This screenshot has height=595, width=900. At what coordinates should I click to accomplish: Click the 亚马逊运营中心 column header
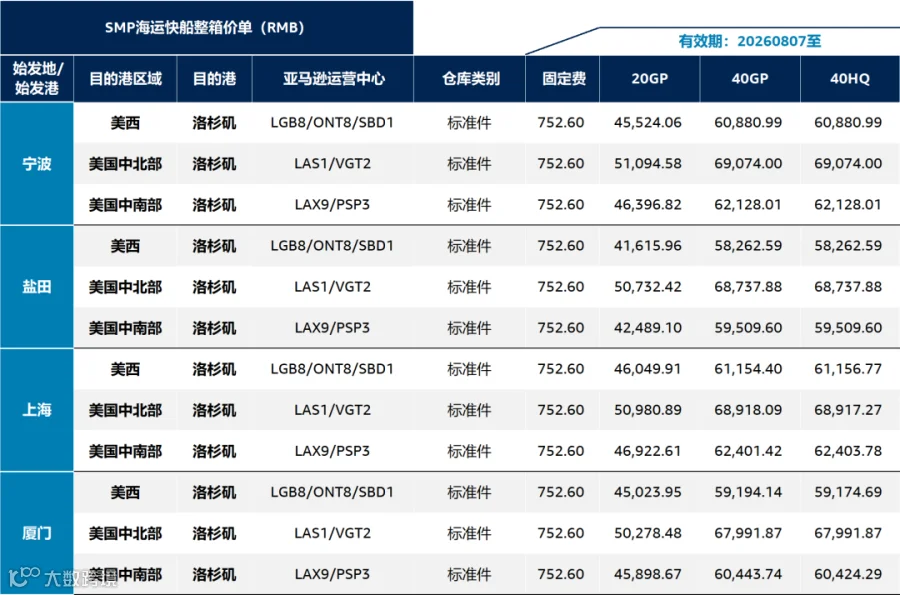tap(333, 79)
